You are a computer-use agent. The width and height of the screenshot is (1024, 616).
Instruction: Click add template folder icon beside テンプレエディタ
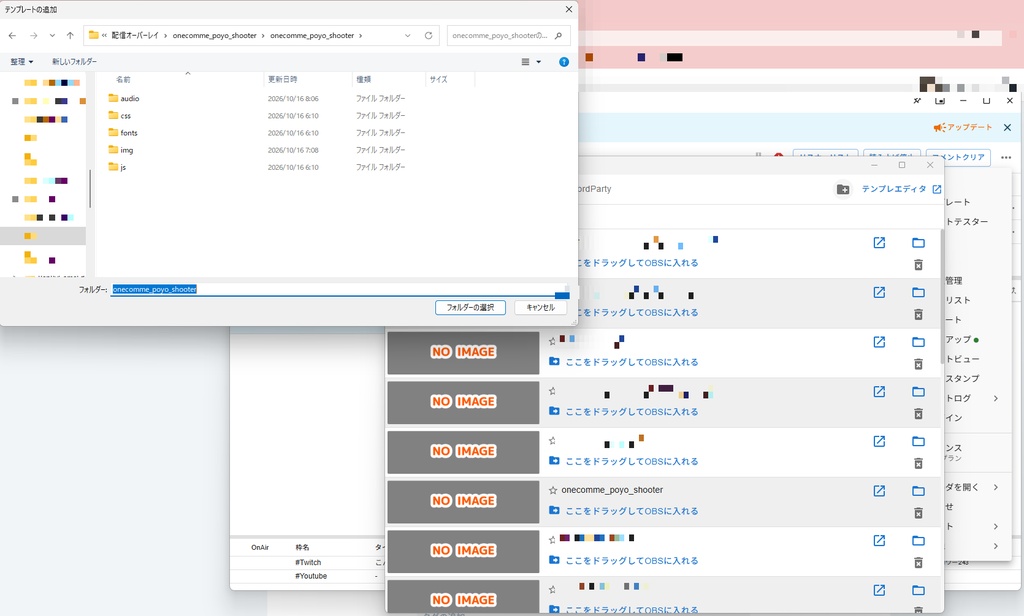[x=843, y=189]
